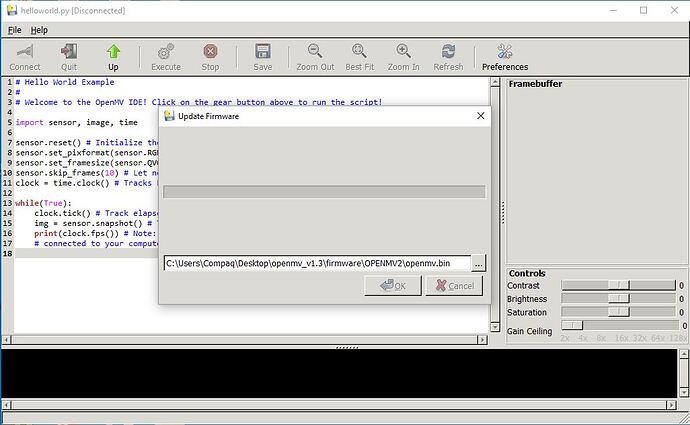690x425 pixels.
Task: Click OK in the Update Firmware dialog
Action: coord(393,286)
